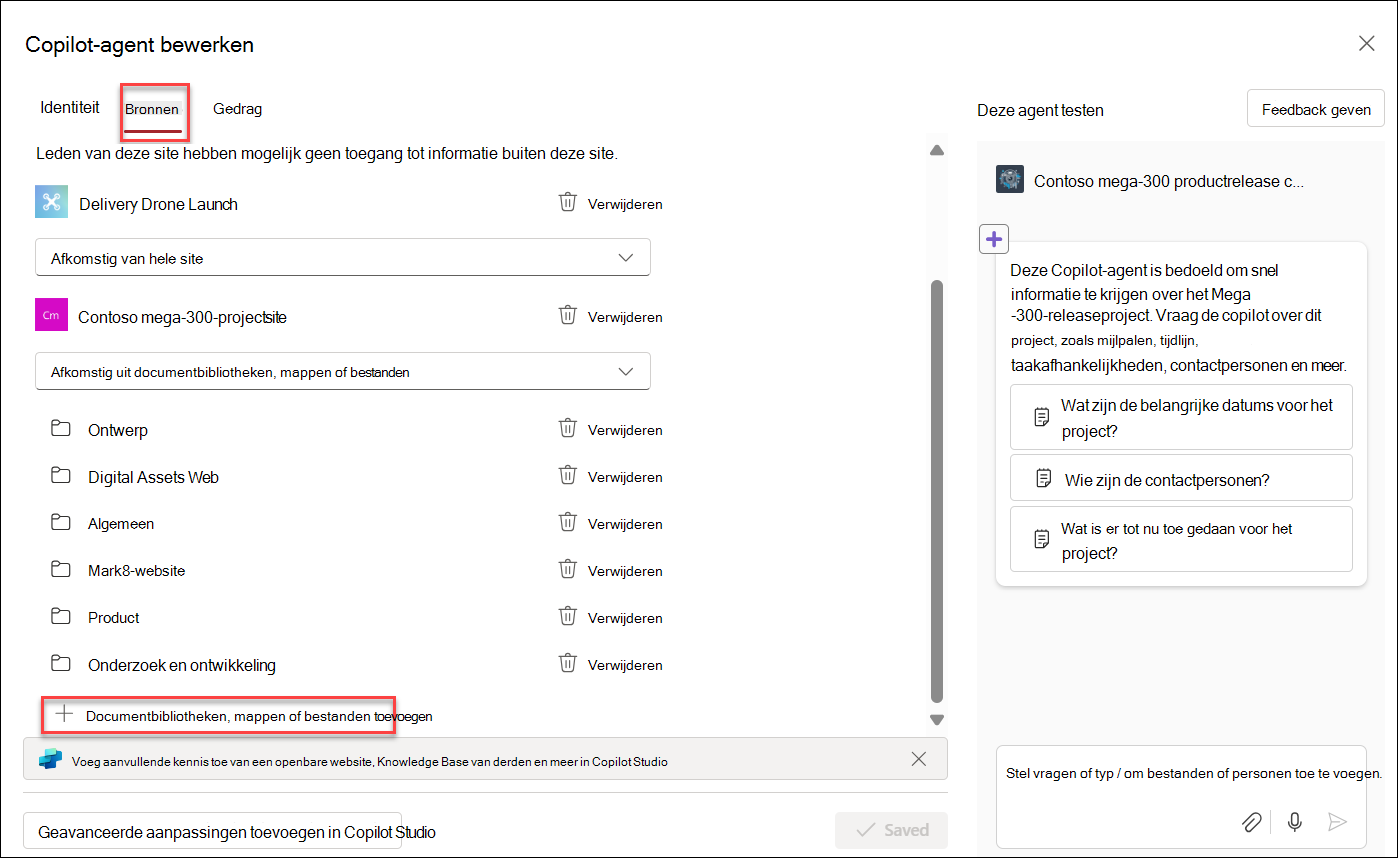Choose prompt 'Wat is er tot nu toe gedaan'

click(1181, 539)
